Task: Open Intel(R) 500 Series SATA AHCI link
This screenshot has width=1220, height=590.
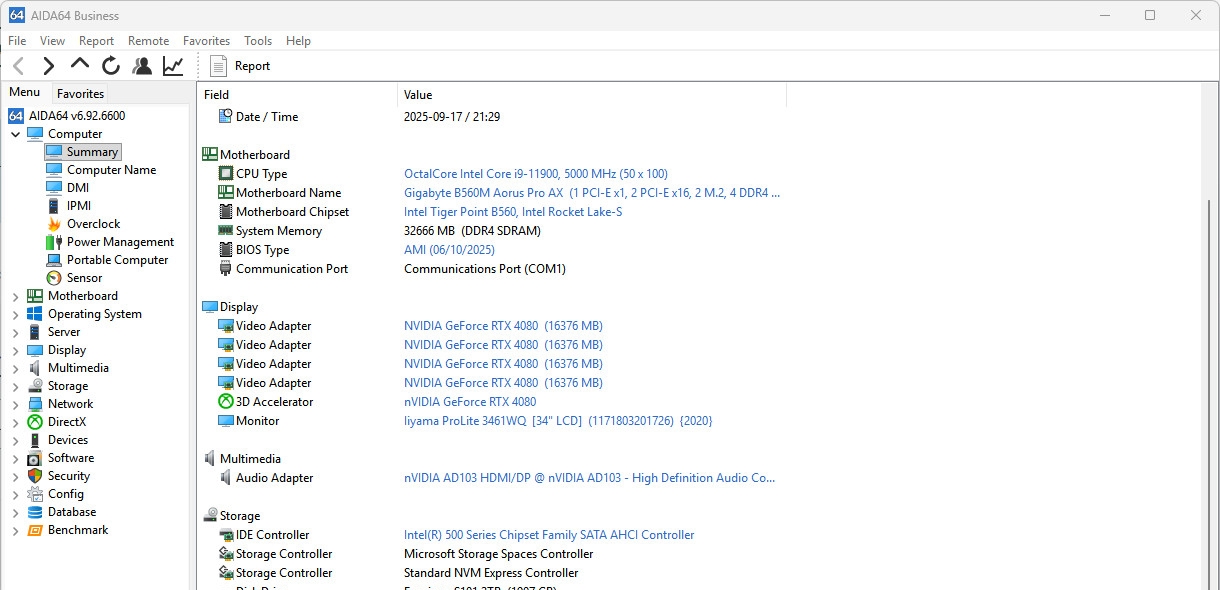Action: (549, 535)
